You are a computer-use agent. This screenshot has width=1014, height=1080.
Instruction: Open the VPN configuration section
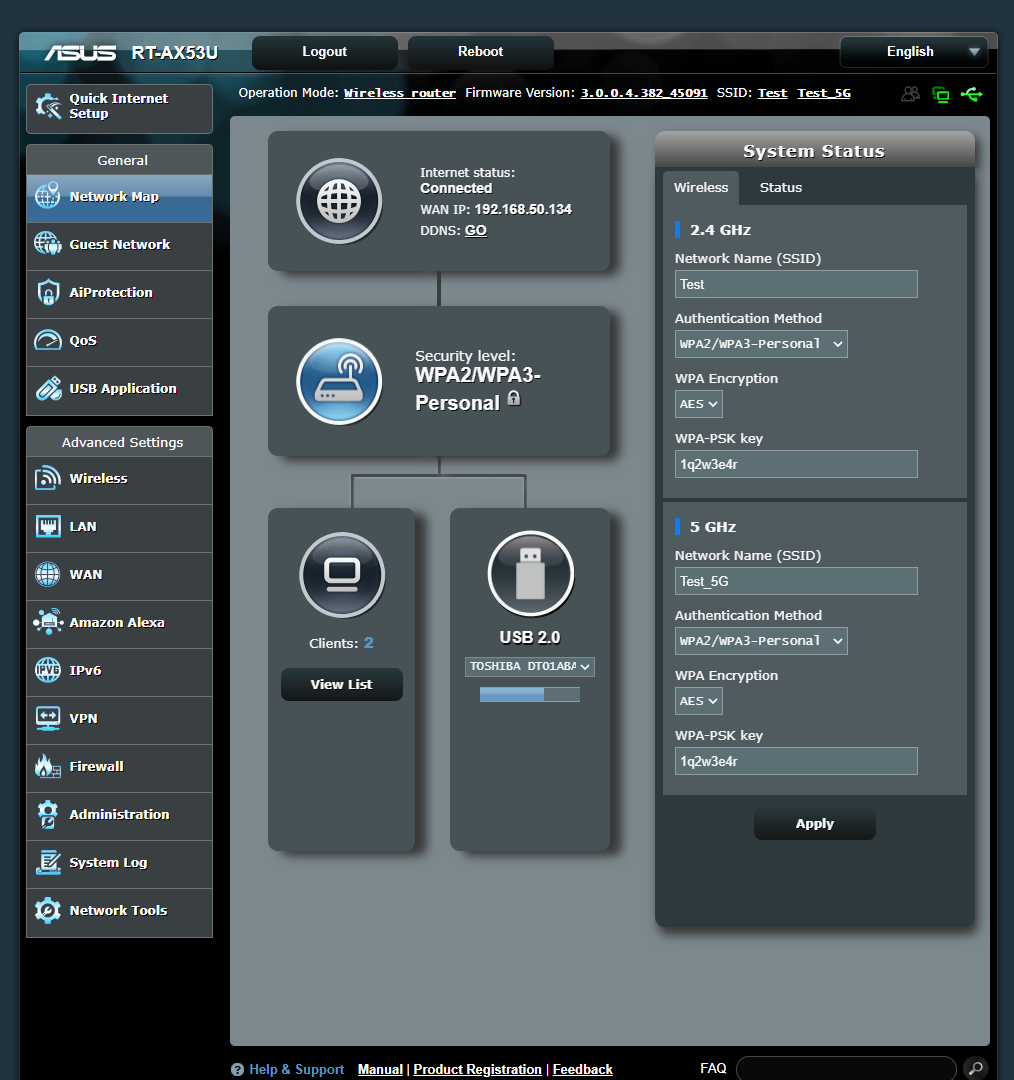click(85, 720)
